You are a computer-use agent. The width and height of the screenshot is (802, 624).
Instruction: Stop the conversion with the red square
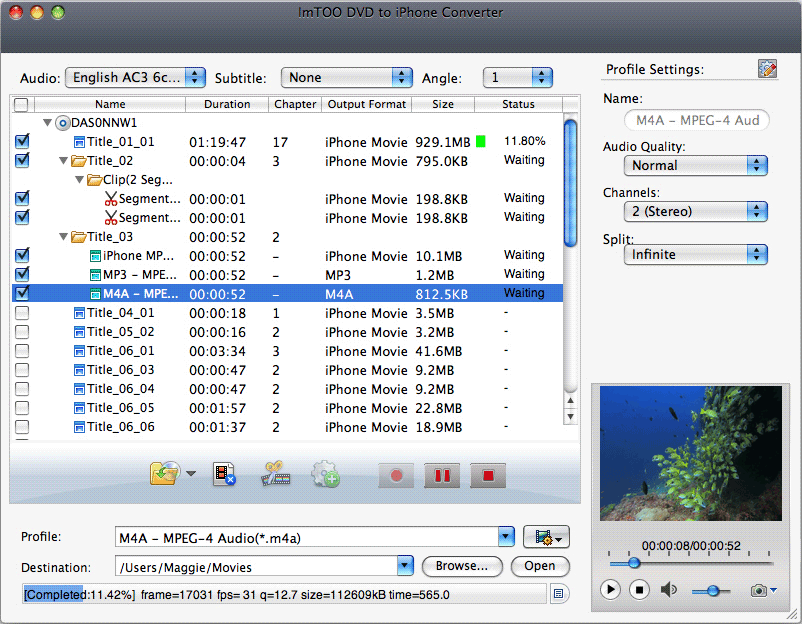pyautogui.click(x=488, y=476)
